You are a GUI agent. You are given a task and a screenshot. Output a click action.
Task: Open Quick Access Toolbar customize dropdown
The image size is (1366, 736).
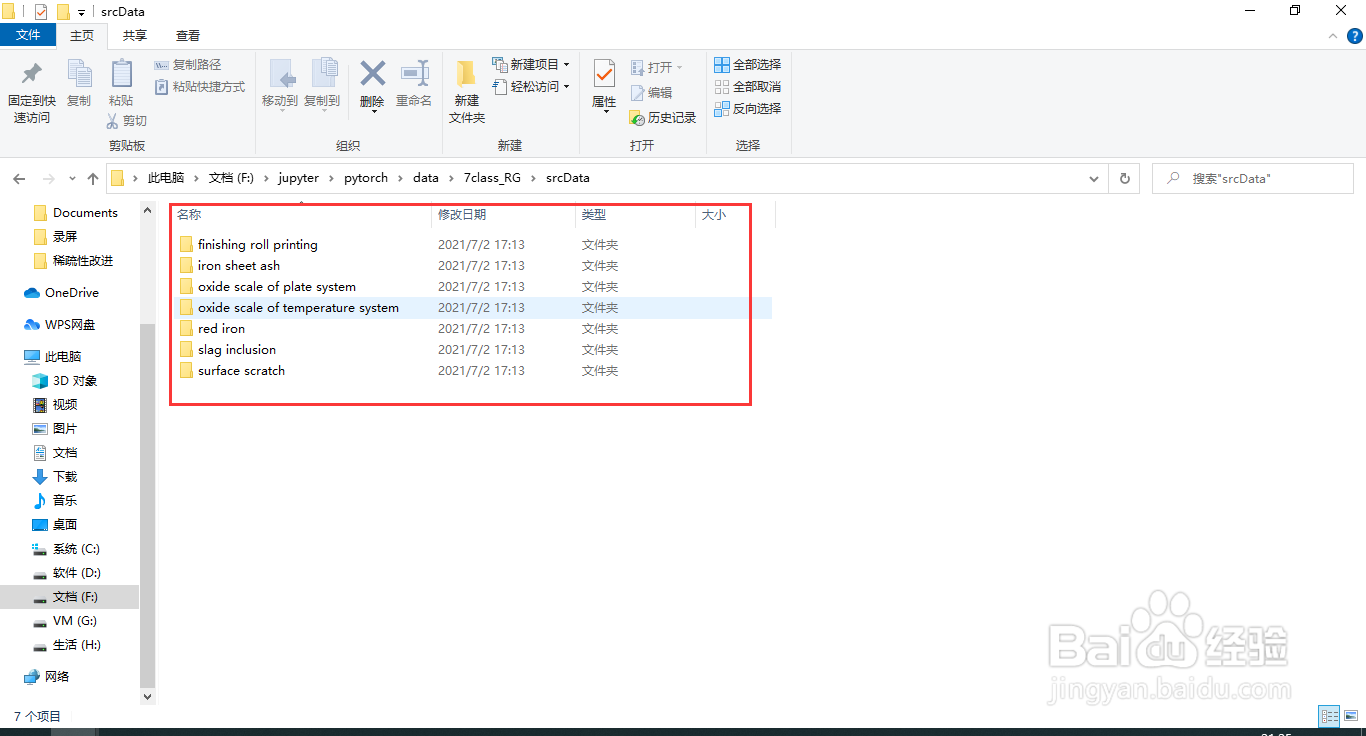click(81, 12)
